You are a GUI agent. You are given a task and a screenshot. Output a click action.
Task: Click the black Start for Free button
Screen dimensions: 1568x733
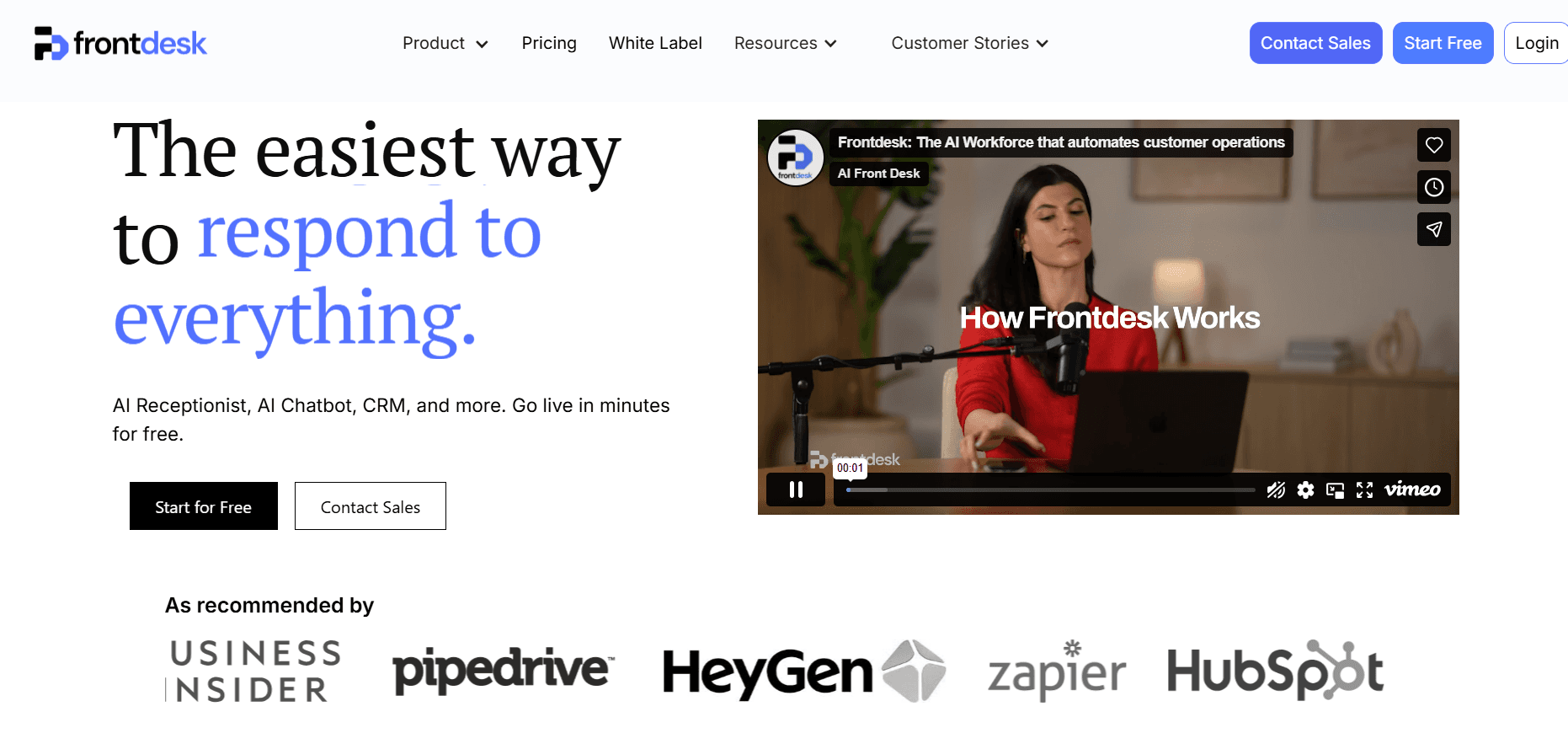(204, 506)
